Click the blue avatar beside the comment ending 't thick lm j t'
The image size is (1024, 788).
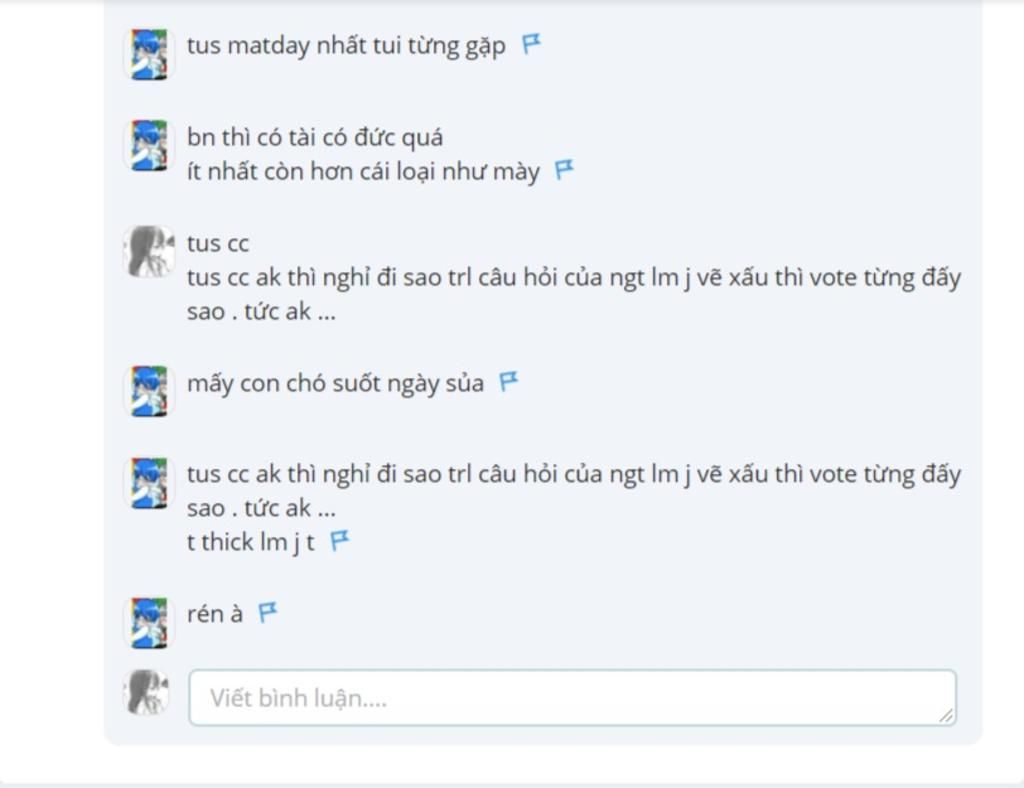(149, 483)
